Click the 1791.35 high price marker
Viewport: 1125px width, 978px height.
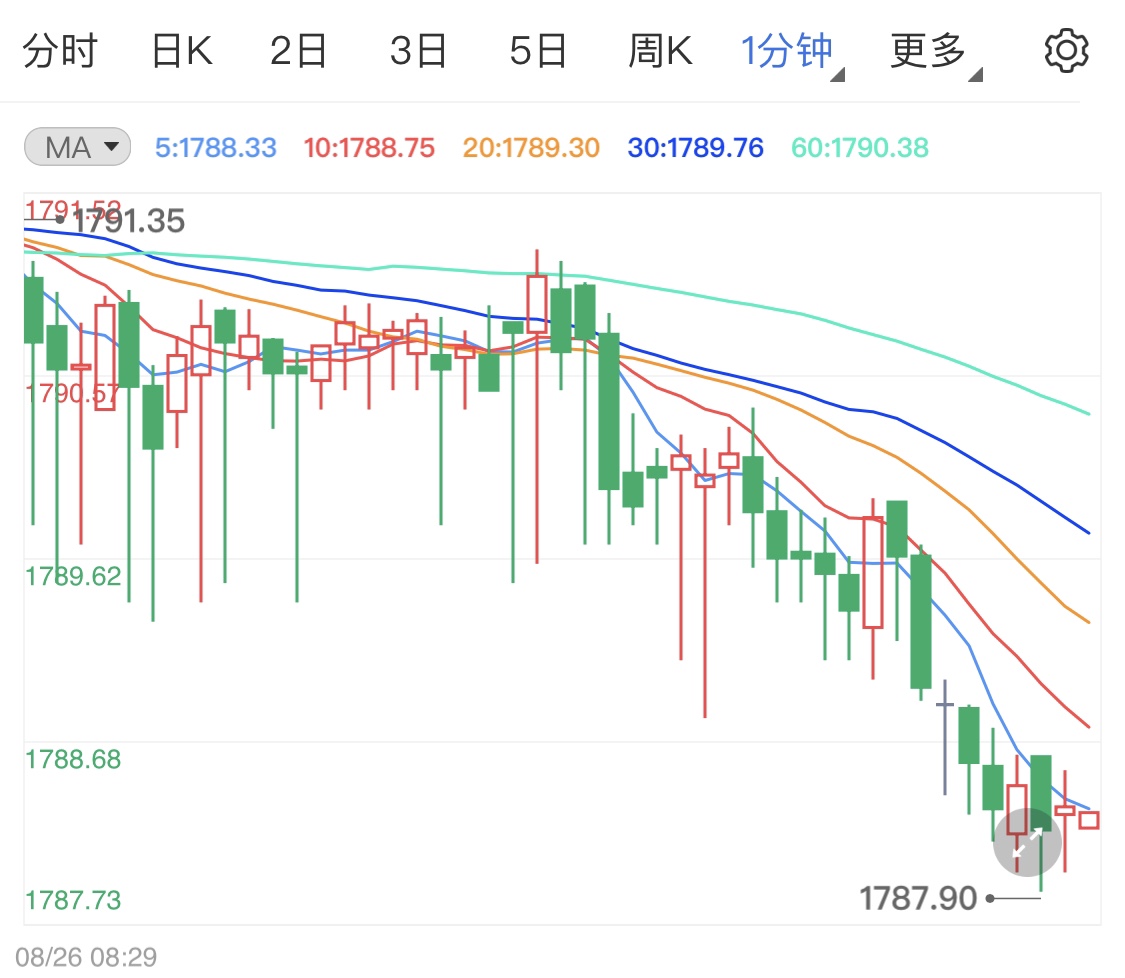point(128,221)
